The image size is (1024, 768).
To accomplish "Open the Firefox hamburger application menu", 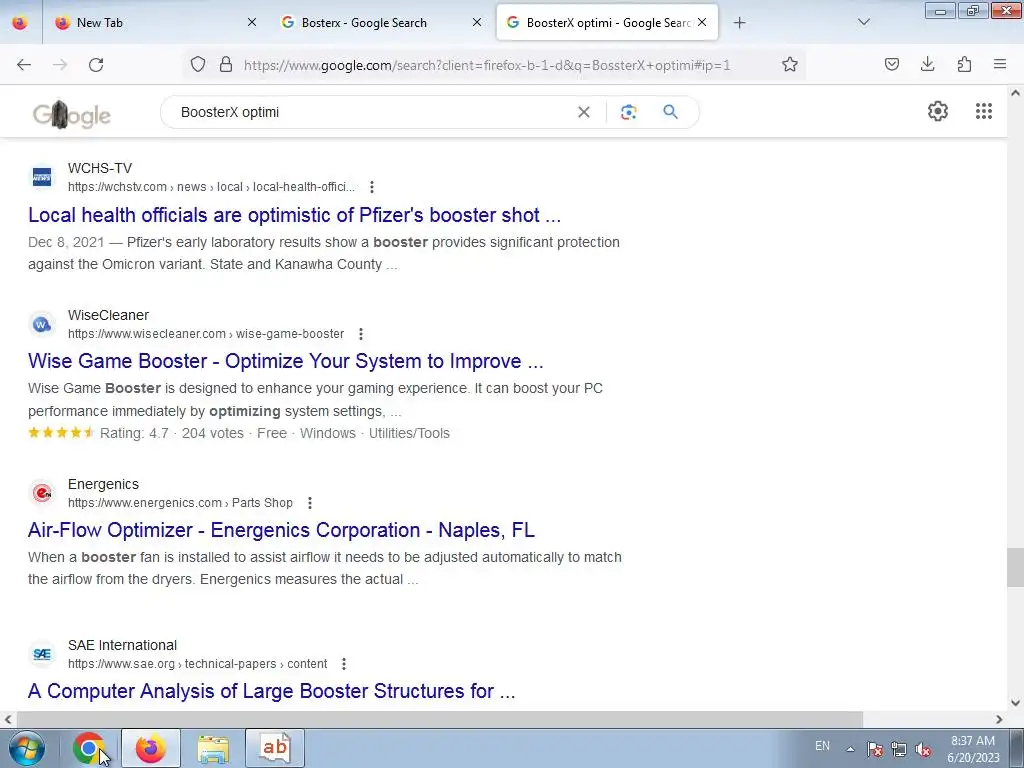I will 1000,64.
